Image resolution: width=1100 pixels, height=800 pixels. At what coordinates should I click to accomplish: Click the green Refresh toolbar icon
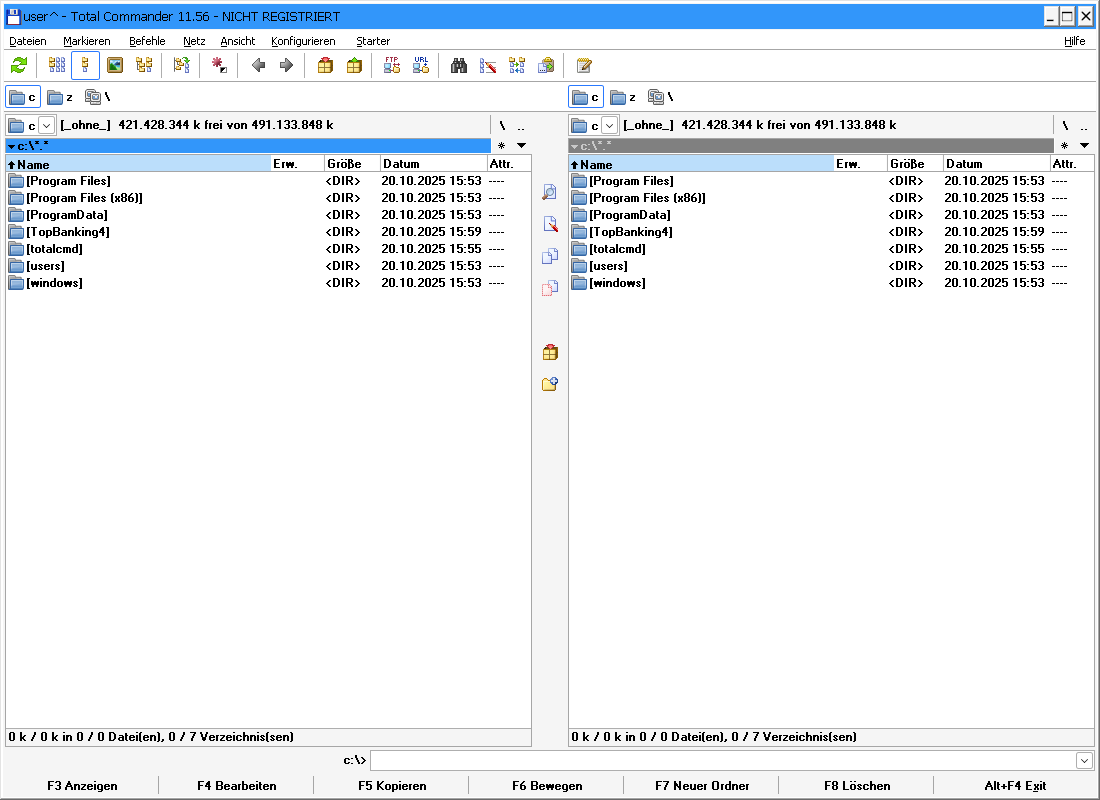(x=19, y=66)
